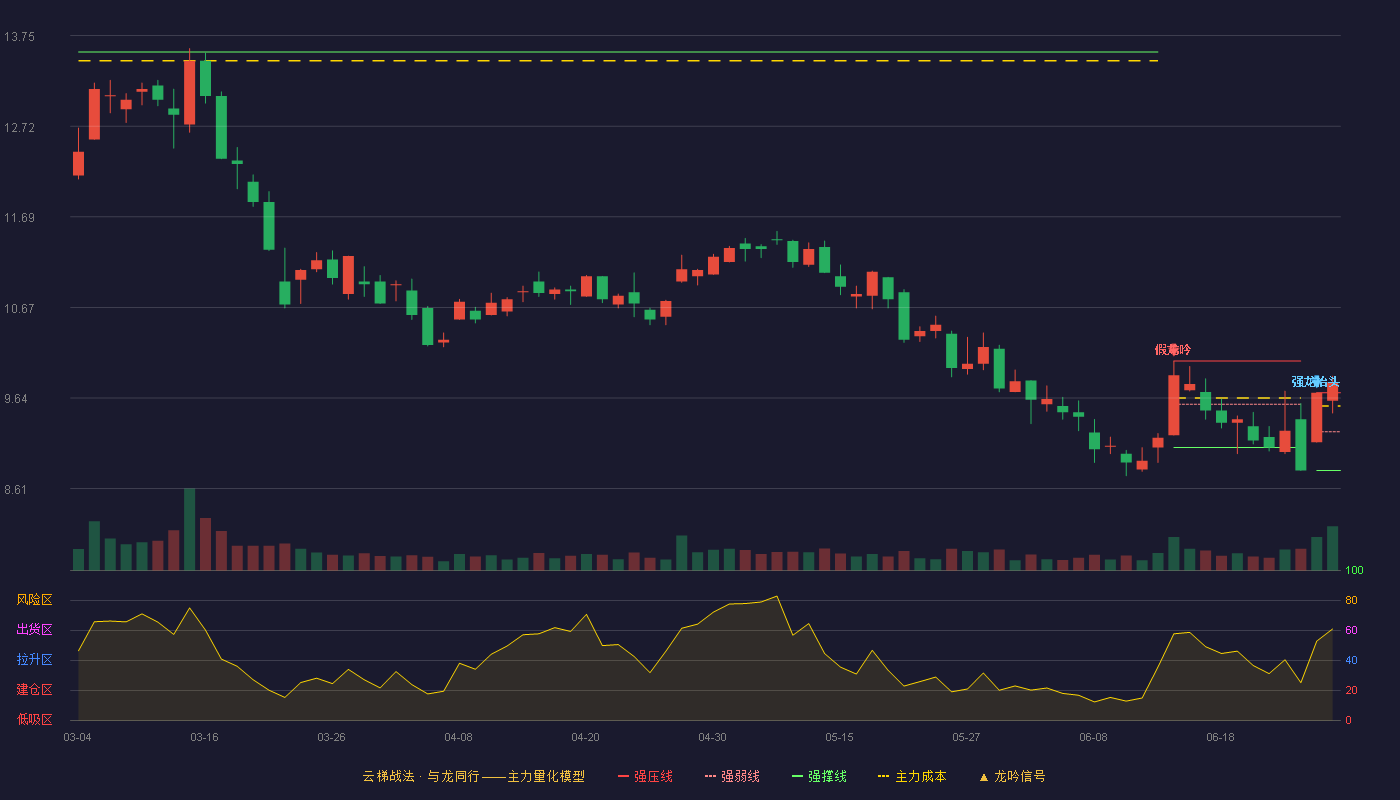Toggle the 强弱线 legend label
Screen dimensions: 1400x800
(x=740, y=776)
